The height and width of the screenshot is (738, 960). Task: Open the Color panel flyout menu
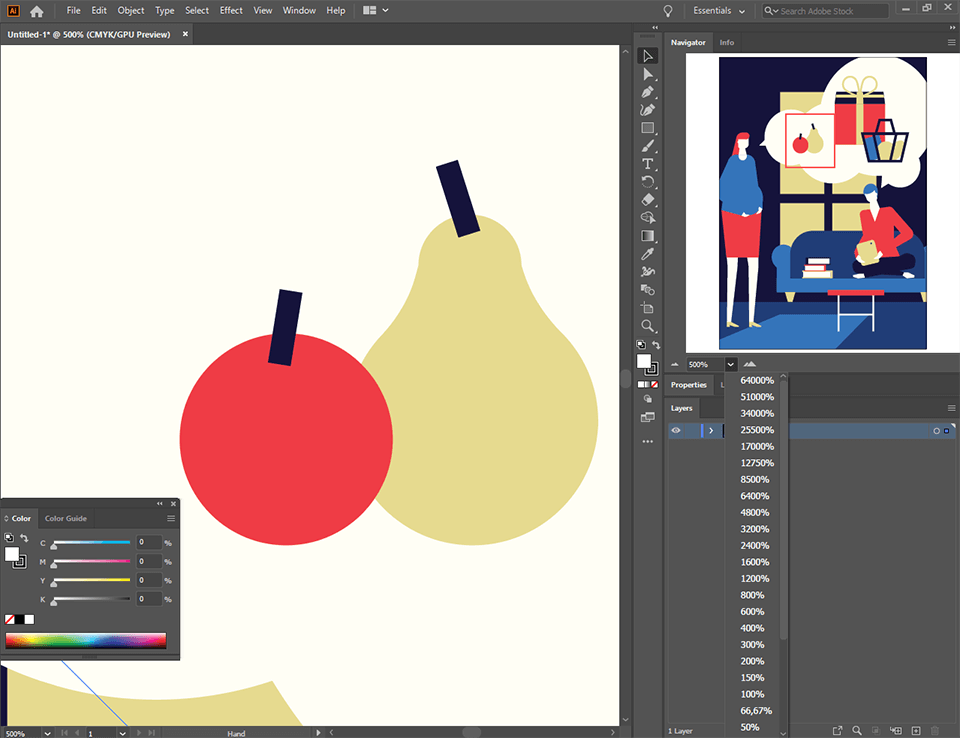pyautogui.click(x=171, y=518)
